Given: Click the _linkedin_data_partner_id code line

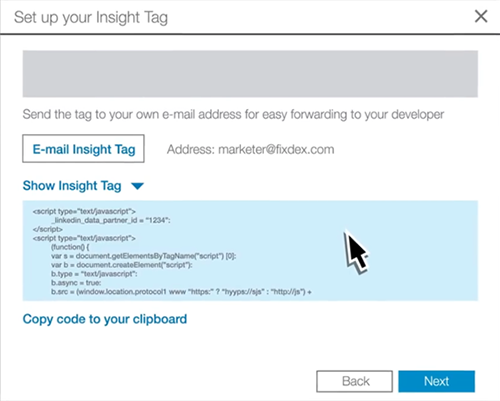Looking at the screenshot, I should click(x=110, y=220).
